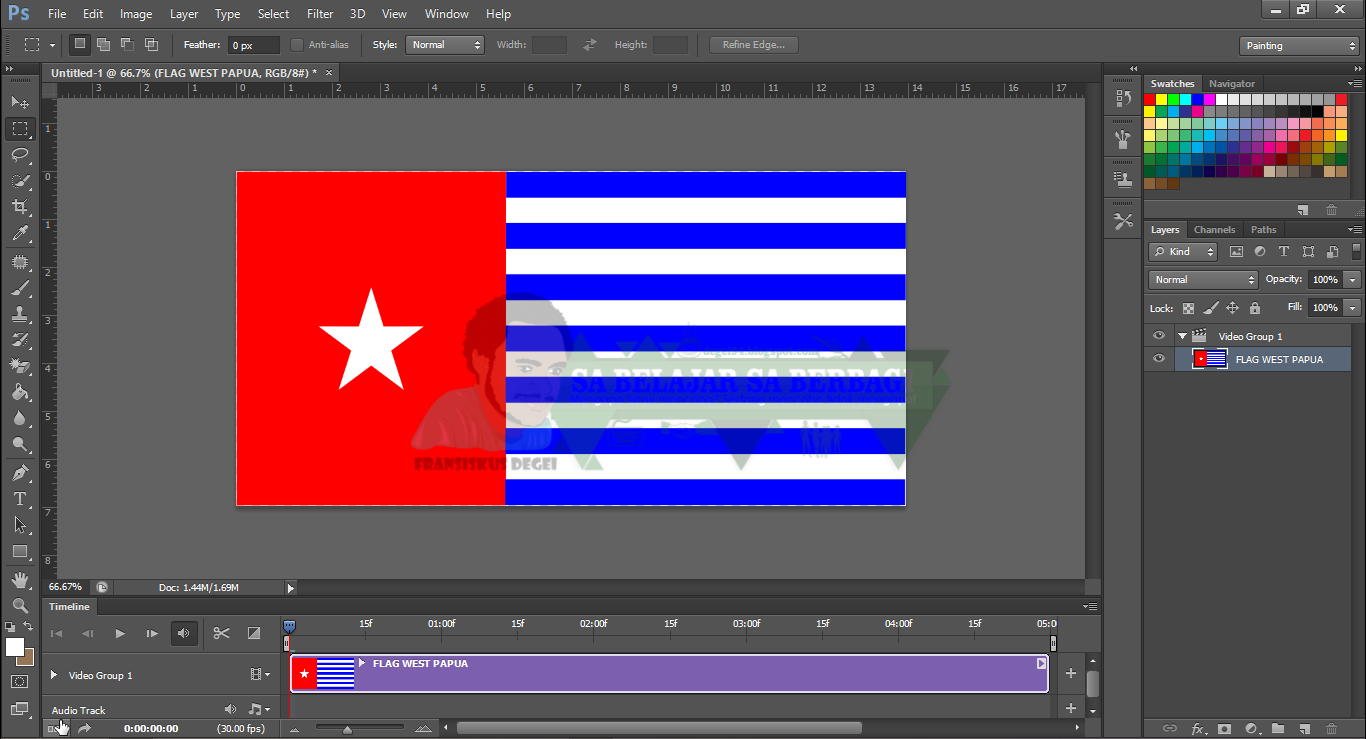Open the Image menu
The width and height of the screenshot is (1366, 739).
[136, 14]
